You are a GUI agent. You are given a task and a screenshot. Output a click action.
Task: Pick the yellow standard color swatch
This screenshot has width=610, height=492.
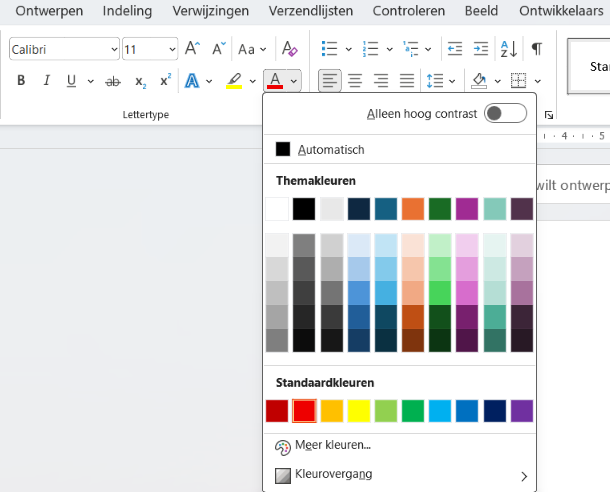[x=359, y=411]
